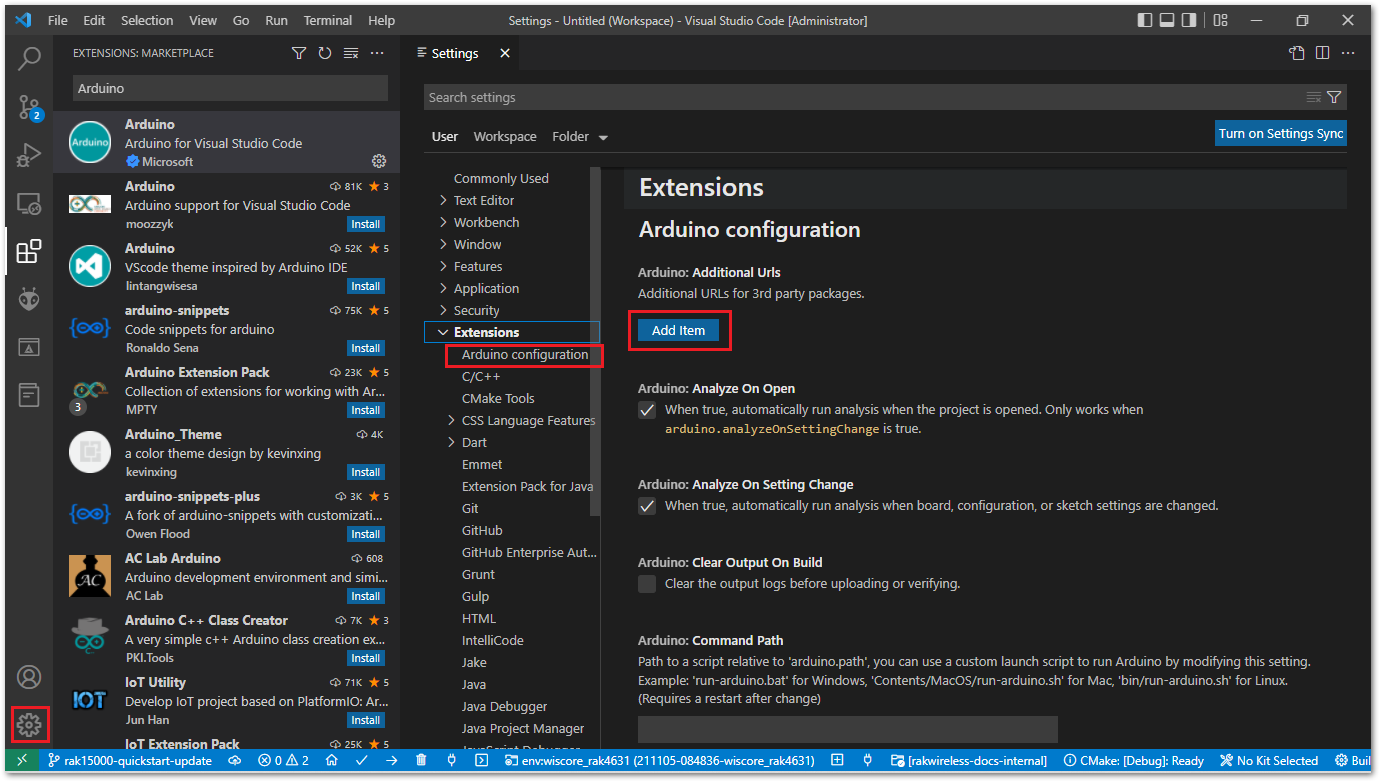The height and width of the screenshot is (782, 1380).
Task: Click PlatformIO Build checkmark in status bar
Action: click(361, 761)
